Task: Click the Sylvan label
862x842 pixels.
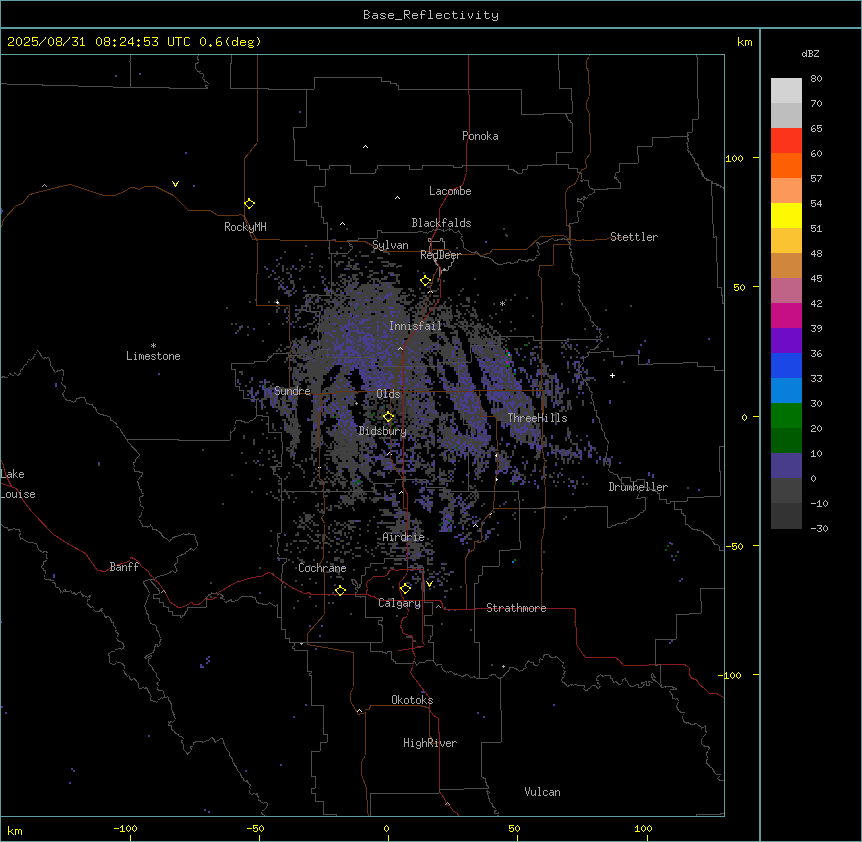Action: click(x=390, y=245)
